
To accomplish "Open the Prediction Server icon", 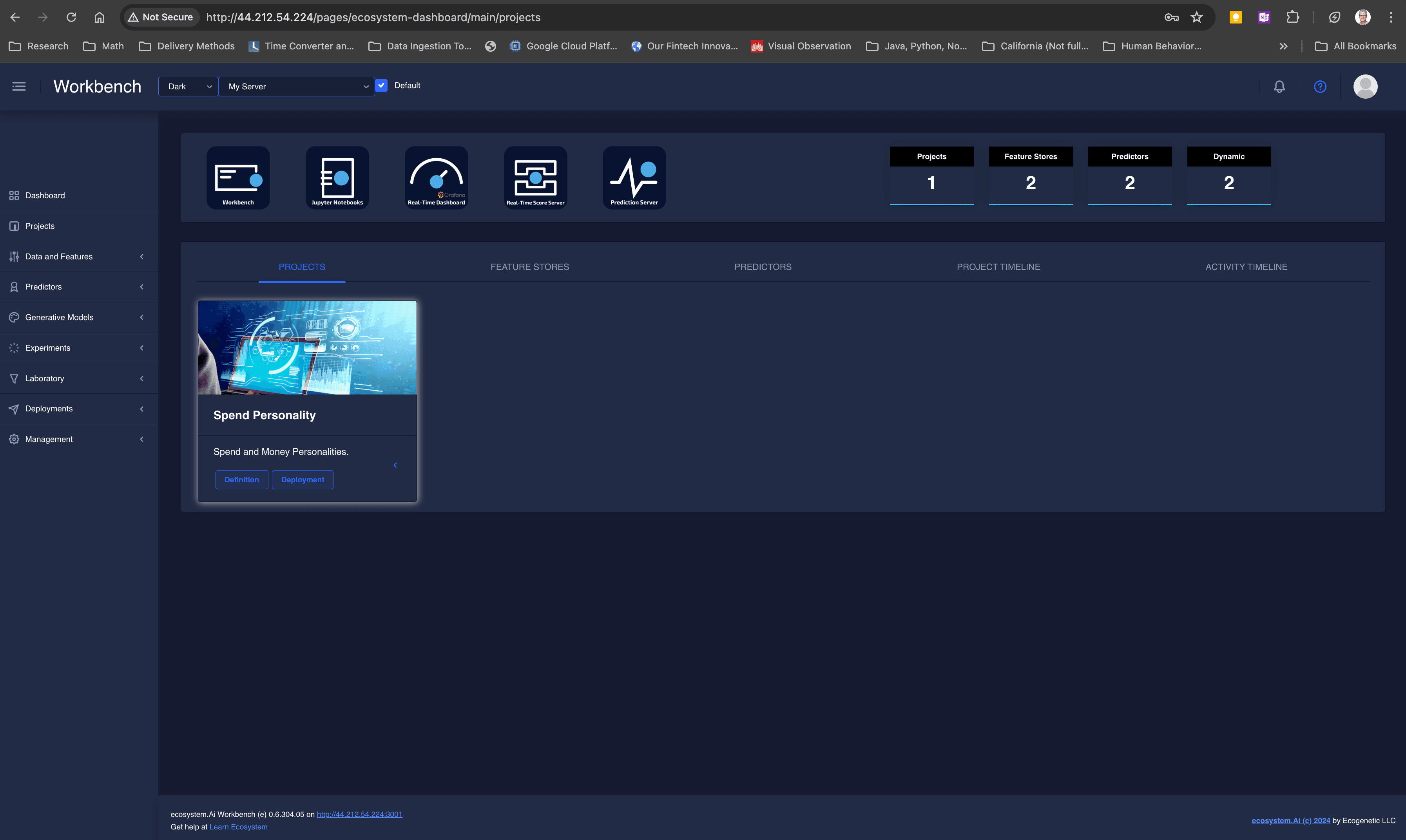I will tap(634, 178).
